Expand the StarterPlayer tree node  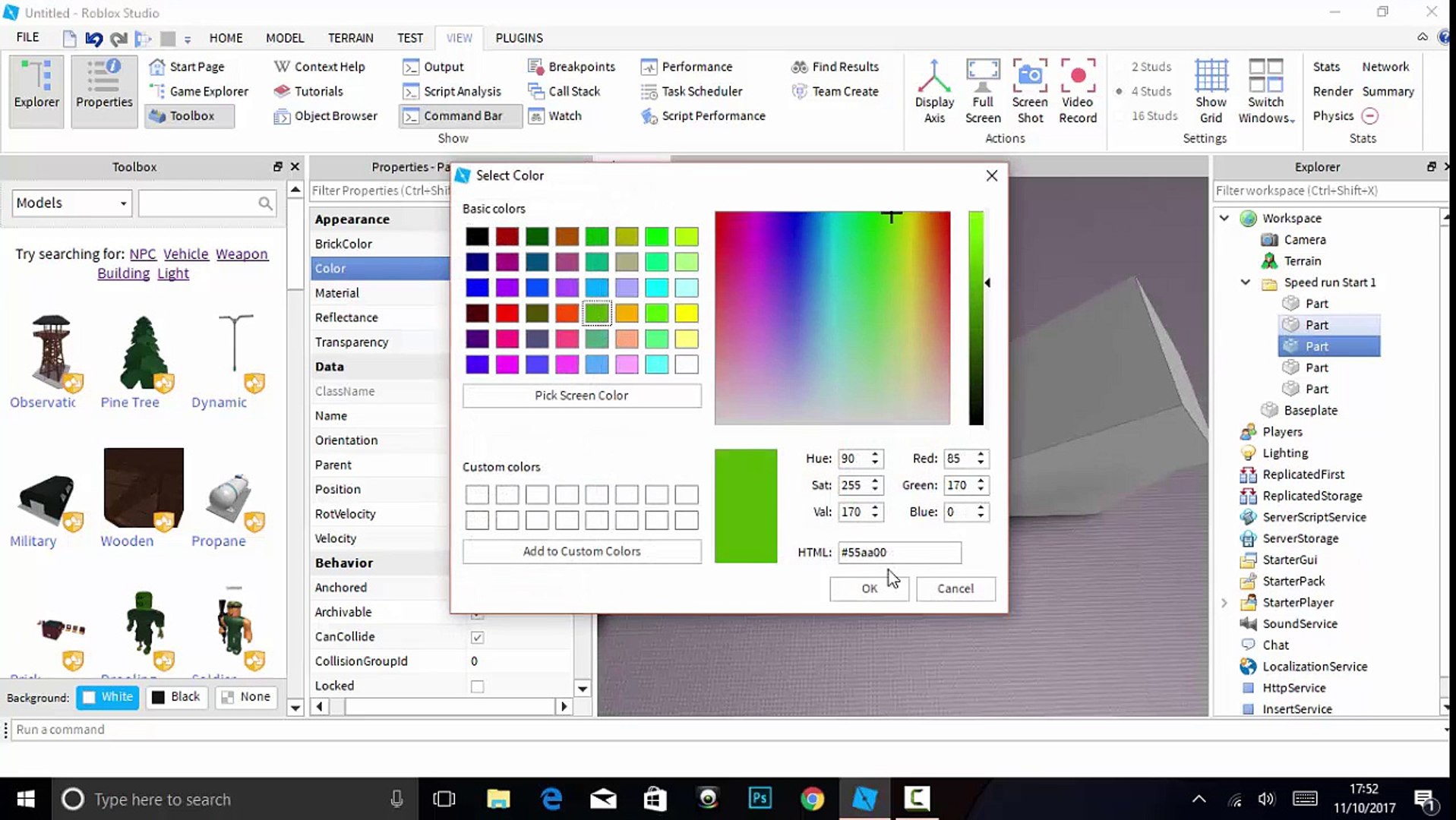1224,603
